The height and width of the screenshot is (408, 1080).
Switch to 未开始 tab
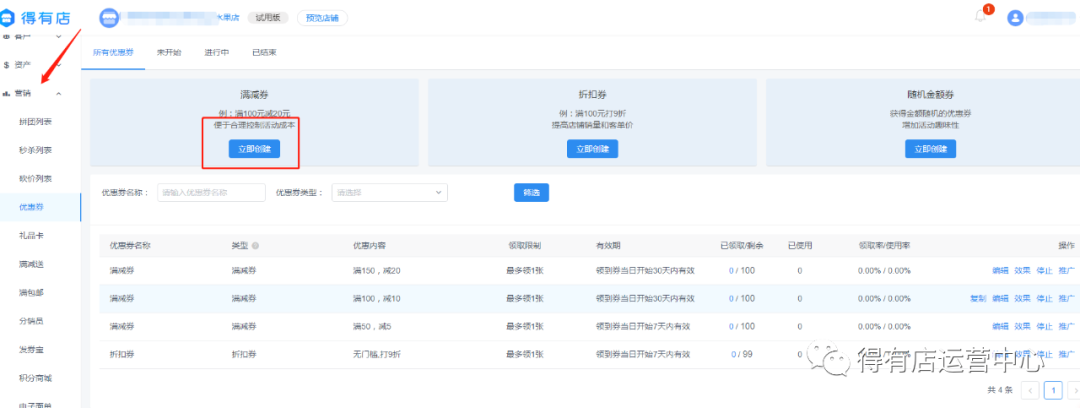coord(169,52)
